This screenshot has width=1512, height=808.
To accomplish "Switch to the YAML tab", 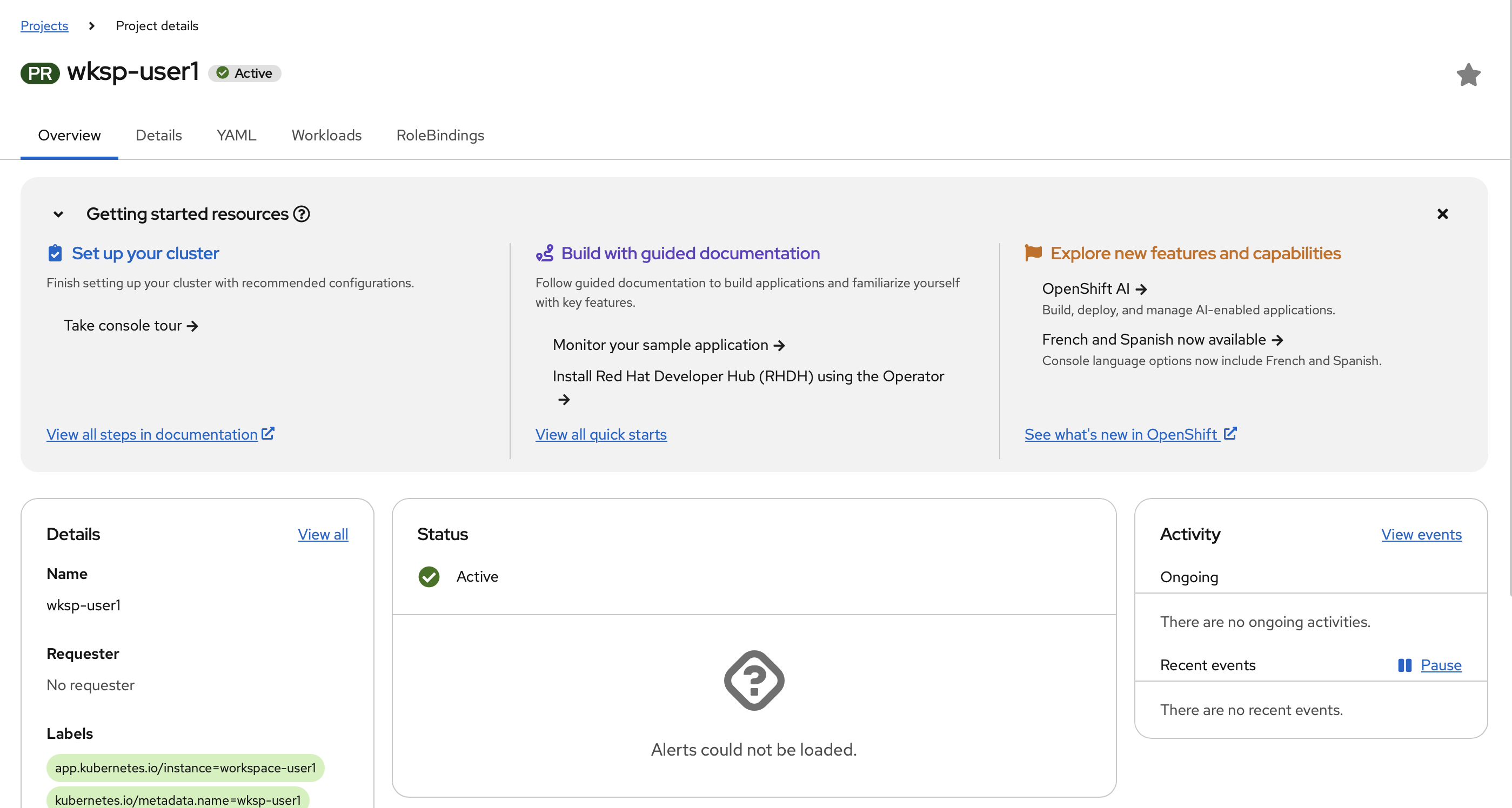I will coord(236,136).
